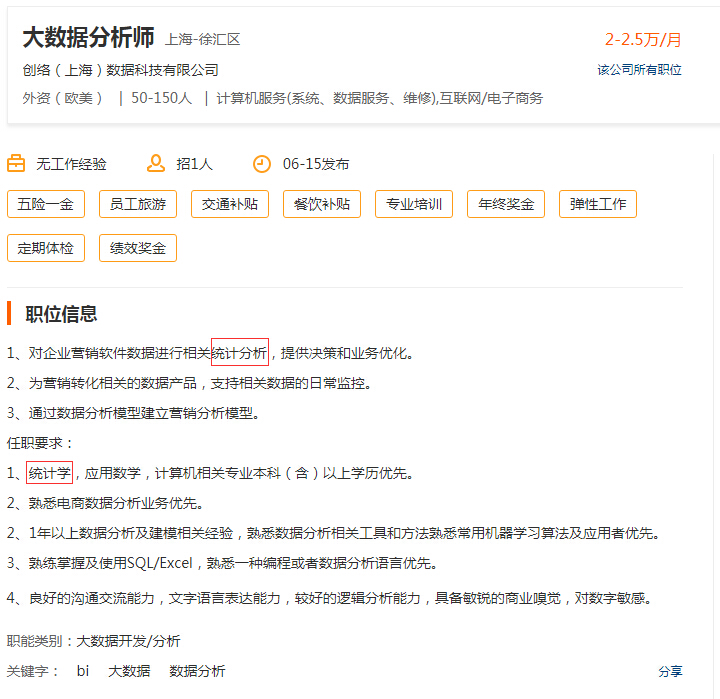Select the 员工旅游 benefit tag
The width and height of the screenshot is (720, 699).
(x=138, y=204)
